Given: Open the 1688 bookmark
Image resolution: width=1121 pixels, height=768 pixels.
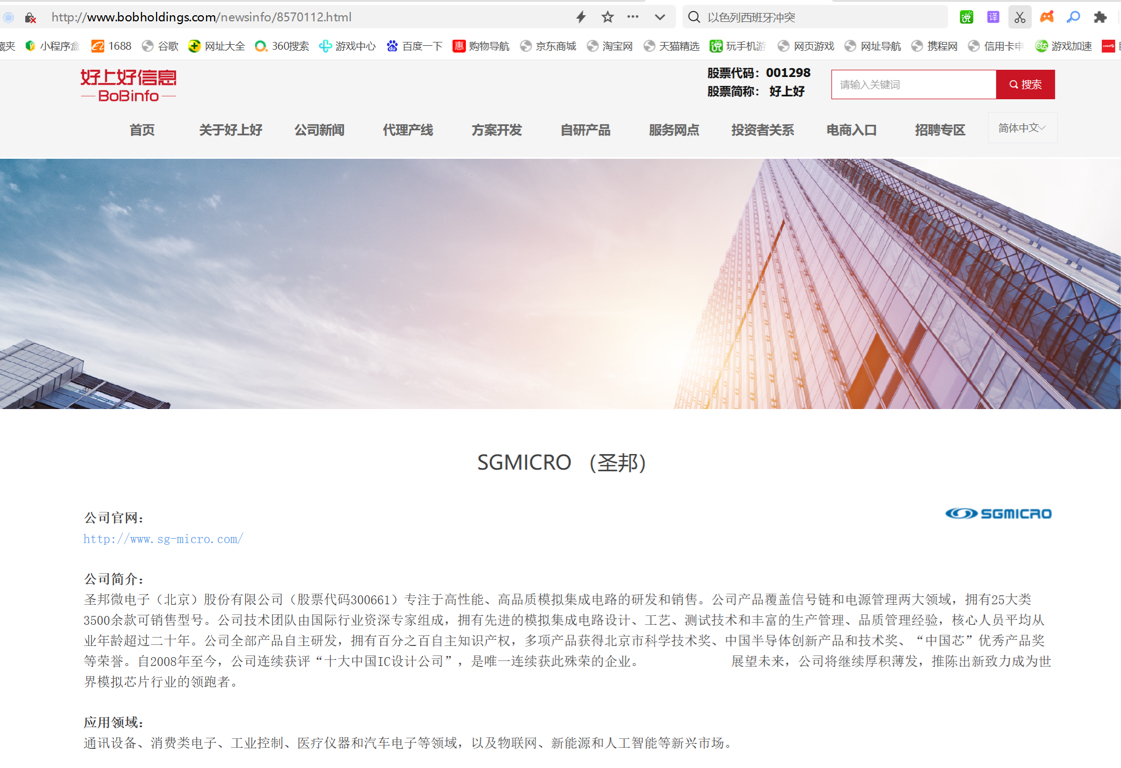Looking at the screenshot, I should (x=112, y=46).
